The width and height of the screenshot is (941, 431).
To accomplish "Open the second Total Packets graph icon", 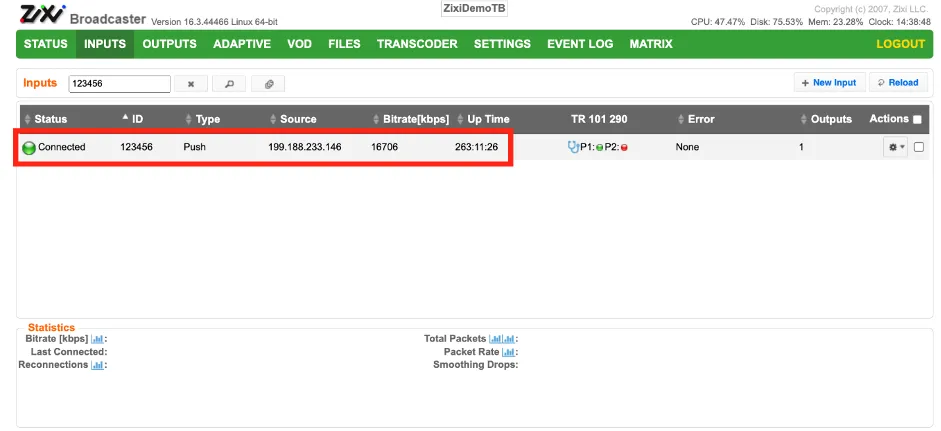I will click(x=509, y=340).
